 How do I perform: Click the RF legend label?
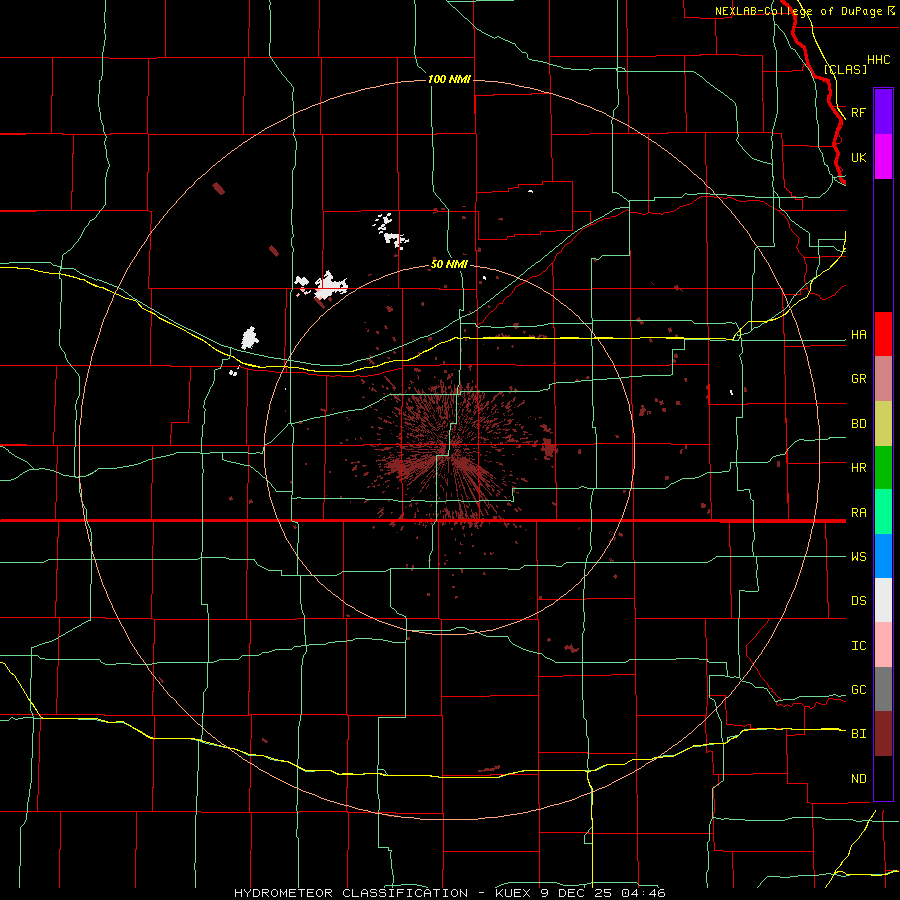click(859, 112)
